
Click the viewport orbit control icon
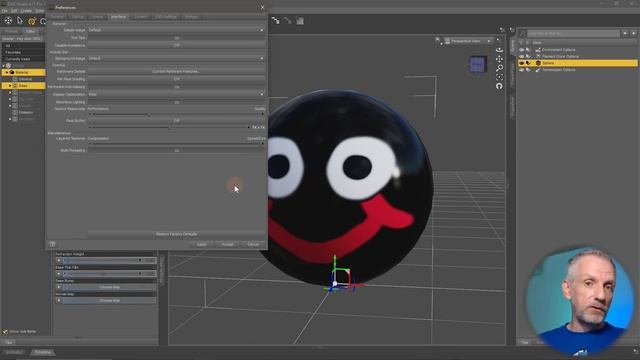[x=499, y=50]
